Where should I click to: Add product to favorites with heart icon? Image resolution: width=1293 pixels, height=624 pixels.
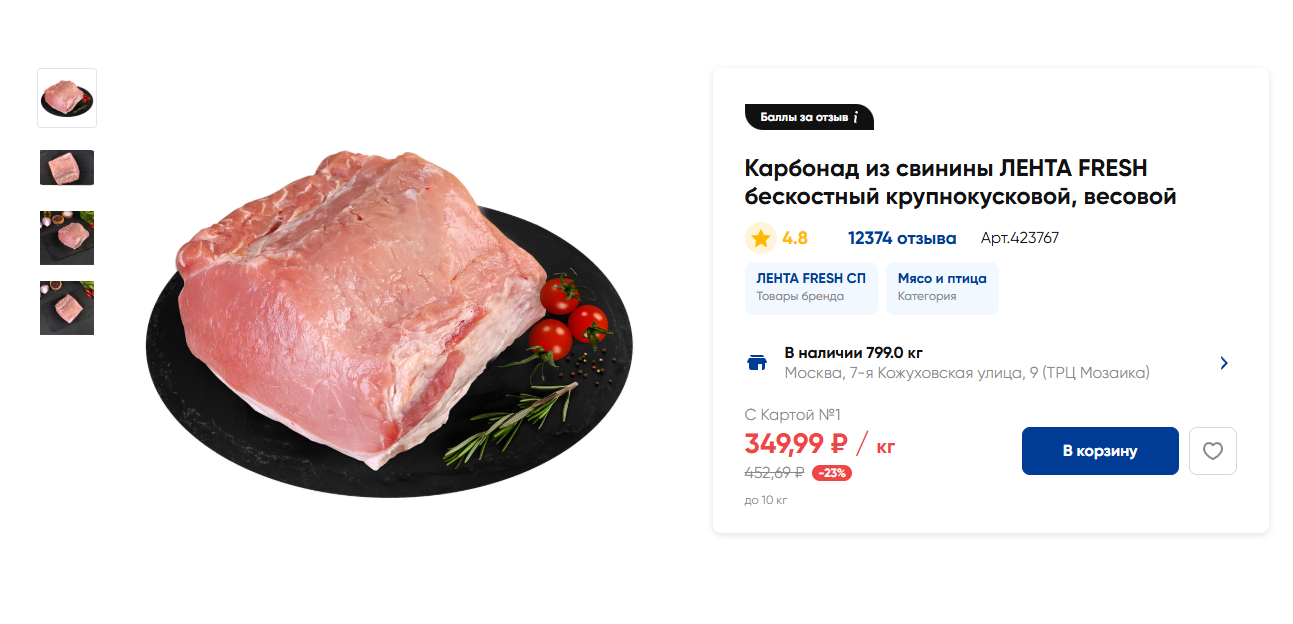pyautogui.click(x=1212, y=451)
